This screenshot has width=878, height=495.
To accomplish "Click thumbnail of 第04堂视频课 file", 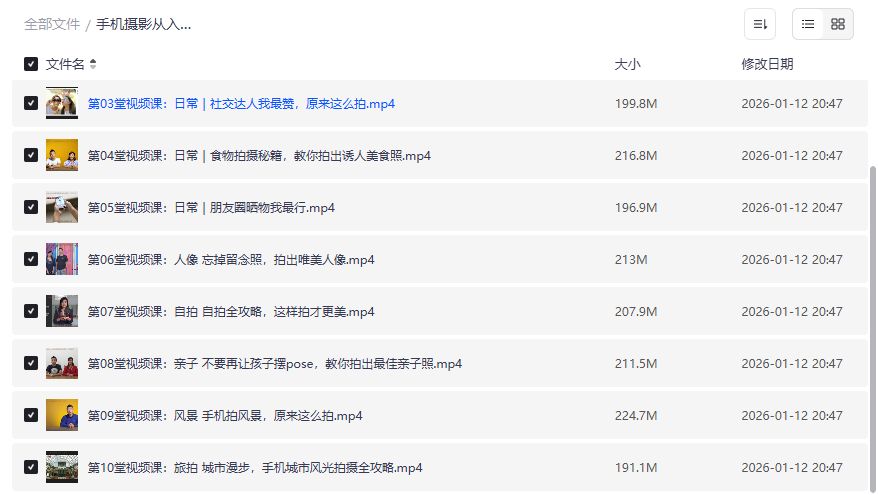I will 62,155.
